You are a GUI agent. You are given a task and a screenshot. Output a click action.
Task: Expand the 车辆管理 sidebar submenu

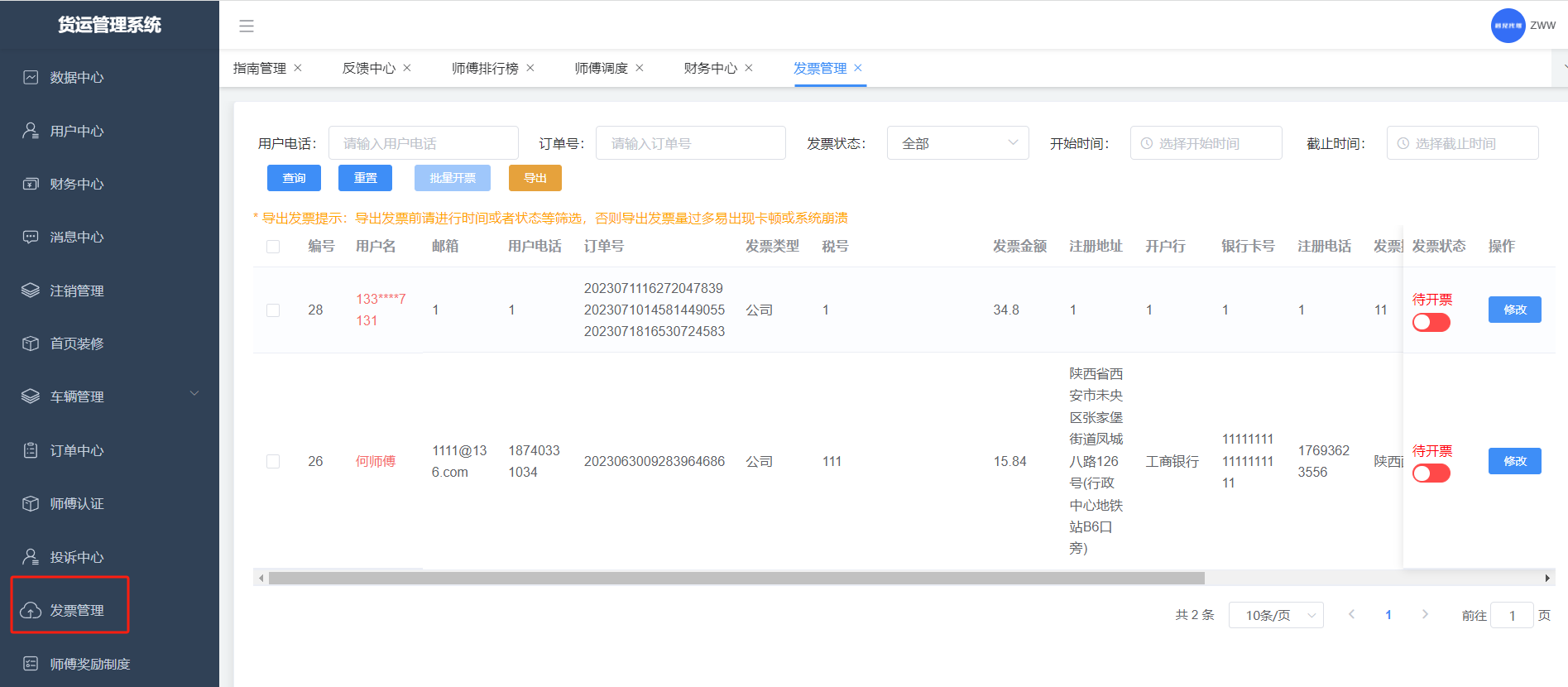[194, 394]
